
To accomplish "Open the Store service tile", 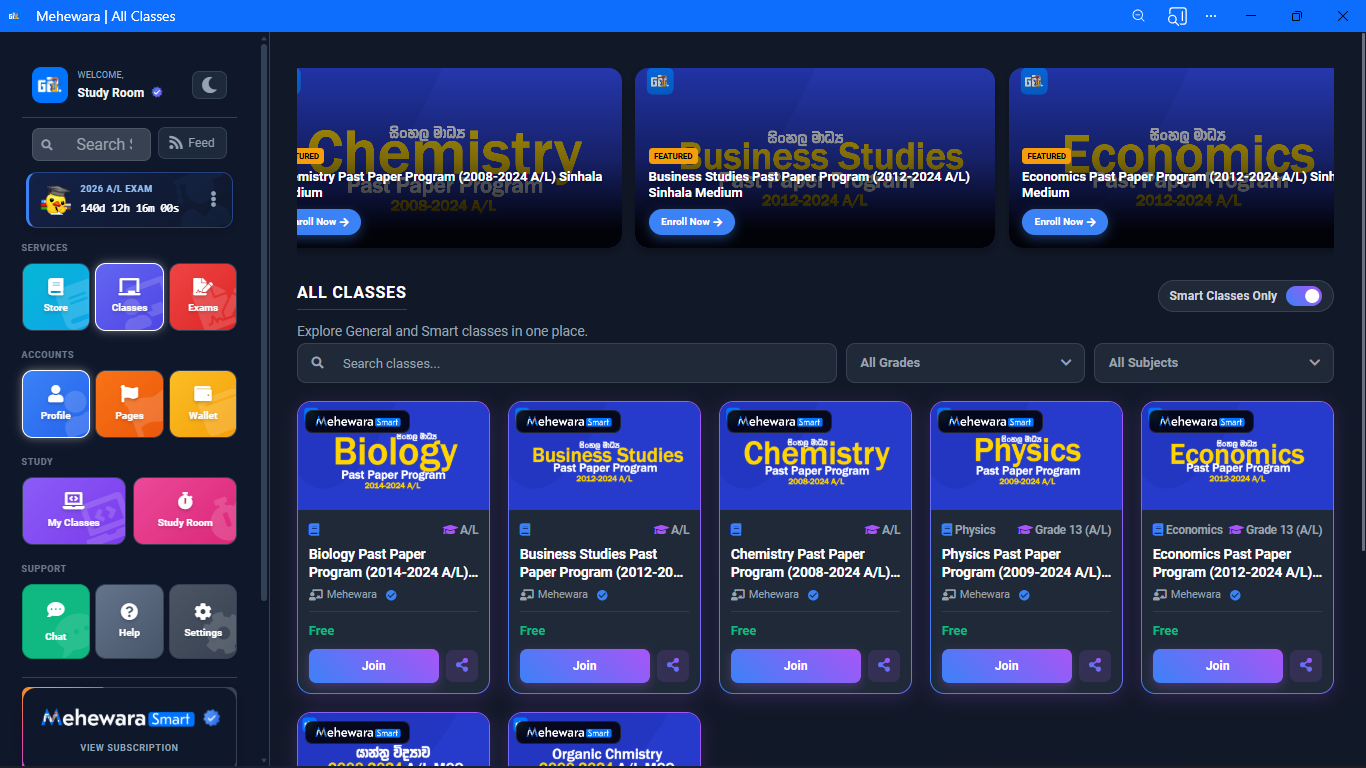I will 56,297.
